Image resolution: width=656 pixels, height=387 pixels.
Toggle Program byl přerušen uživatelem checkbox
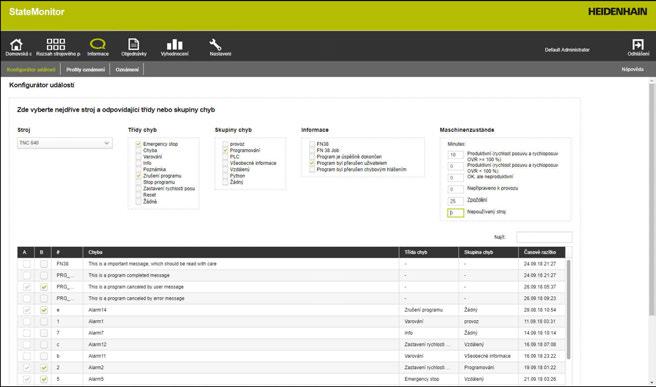(x=312, y=163)
